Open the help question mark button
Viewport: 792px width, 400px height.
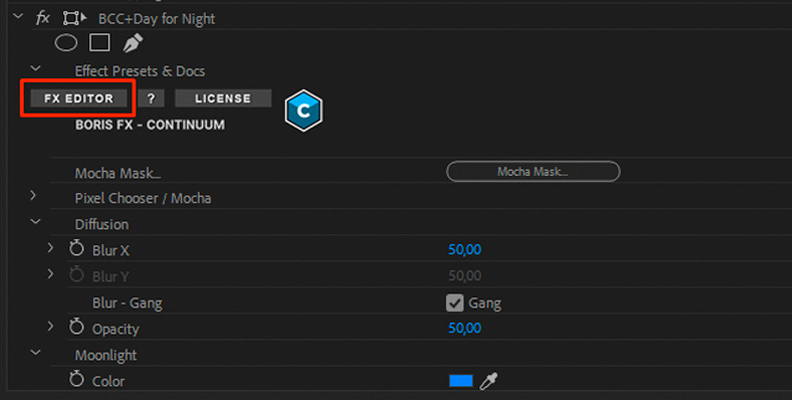point(151,98)
